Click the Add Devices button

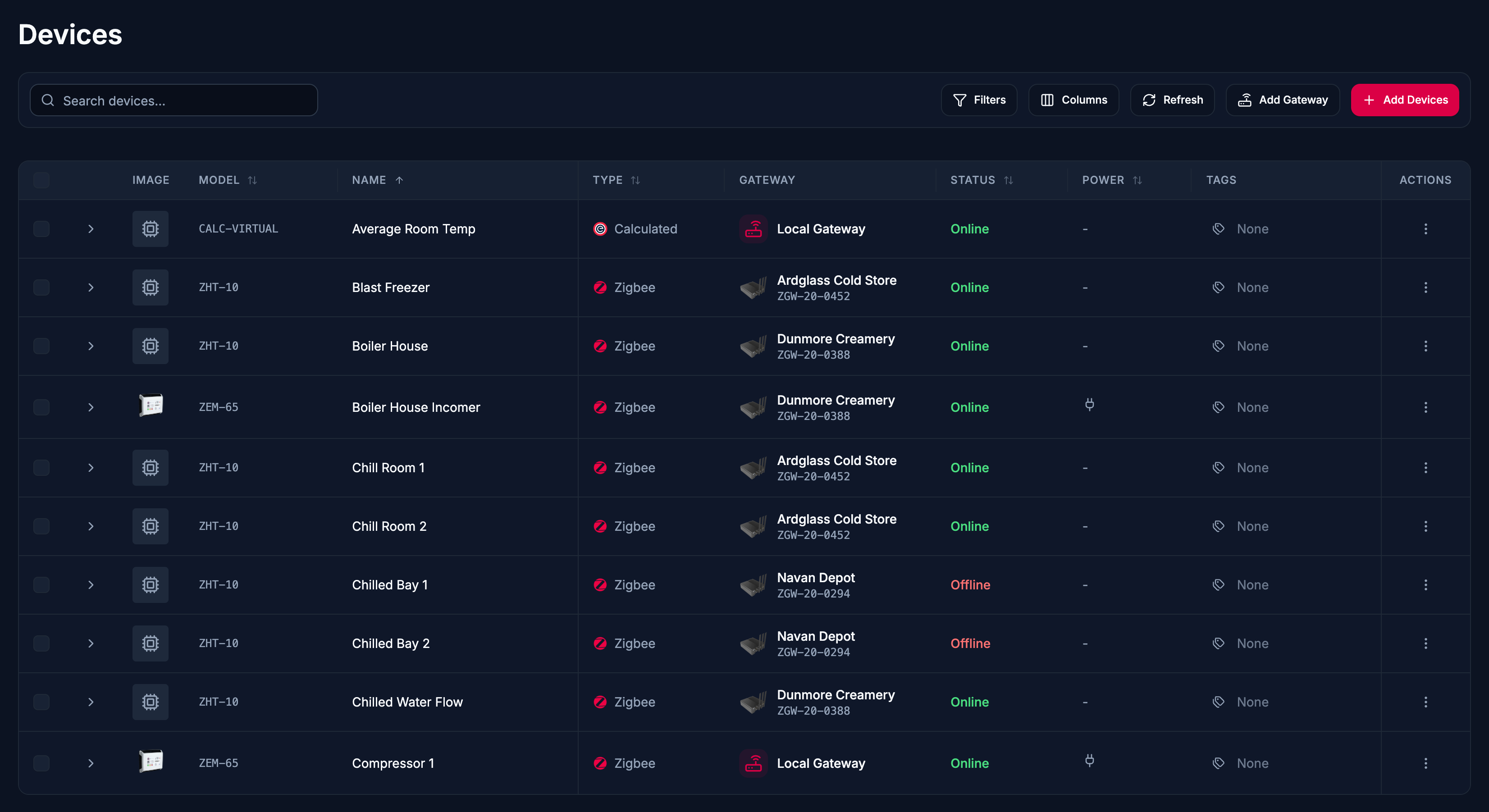1405,100
